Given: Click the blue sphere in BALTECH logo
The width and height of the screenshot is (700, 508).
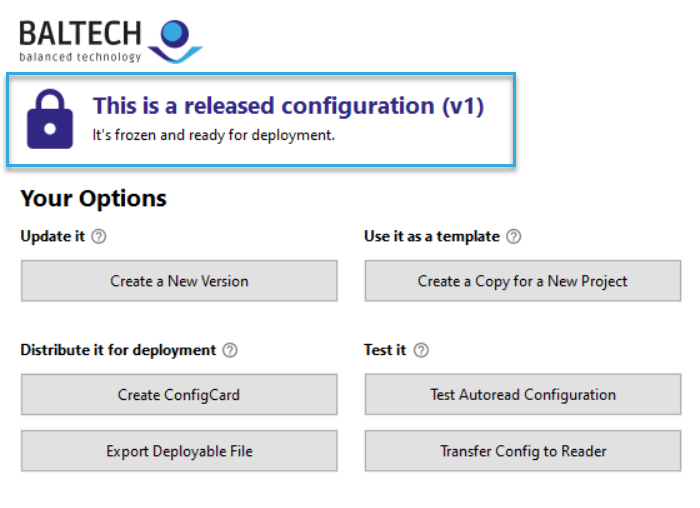Looking at the screenshot, I should [175, 33].
